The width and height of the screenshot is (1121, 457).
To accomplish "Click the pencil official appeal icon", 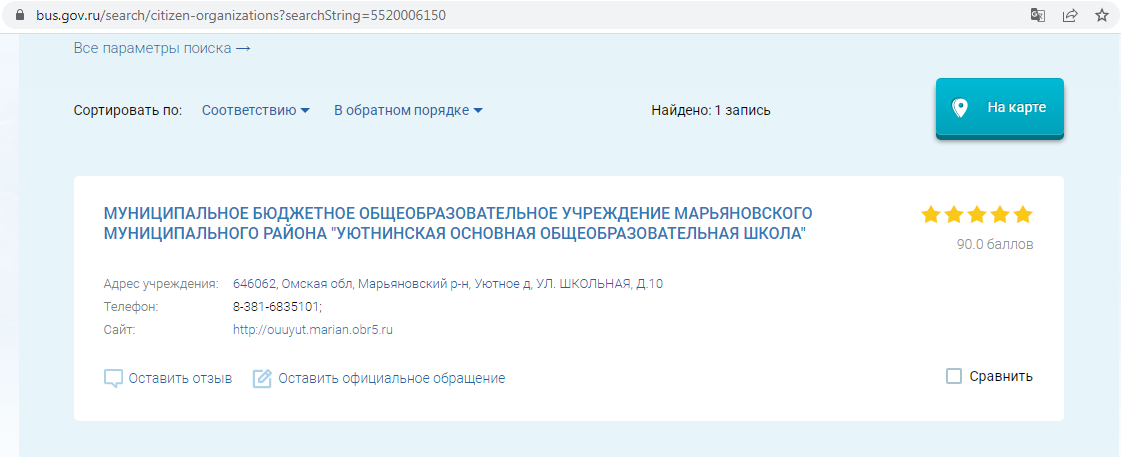I will (262, 378).
